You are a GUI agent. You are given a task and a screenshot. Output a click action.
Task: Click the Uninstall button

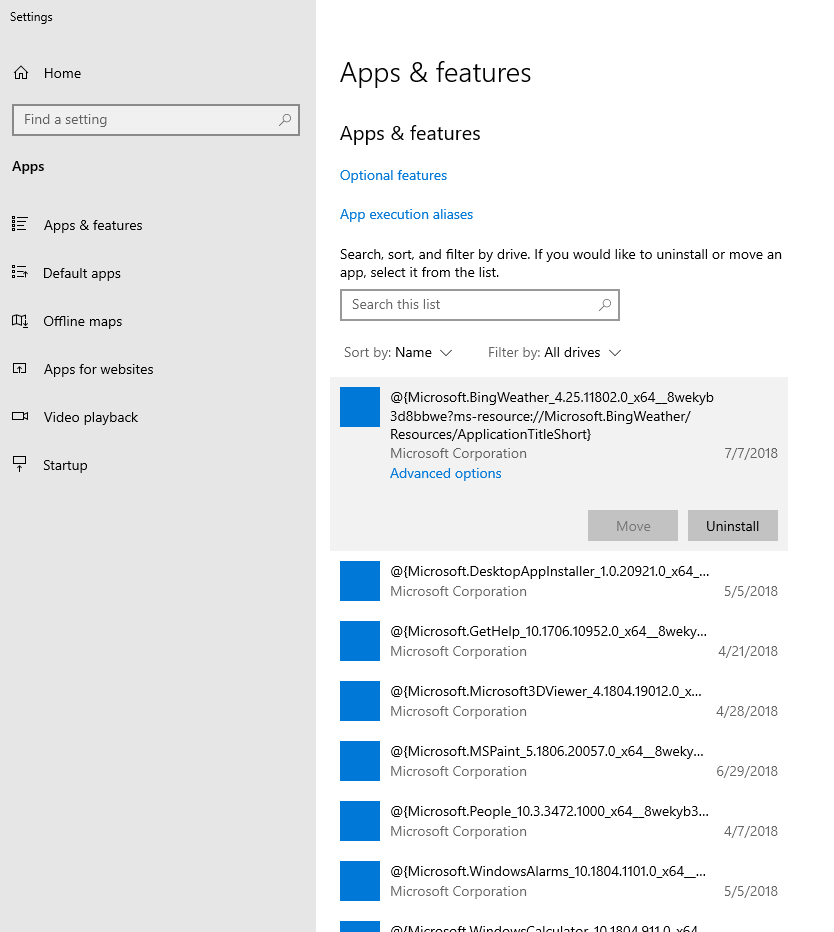click(x=732, y=525)
